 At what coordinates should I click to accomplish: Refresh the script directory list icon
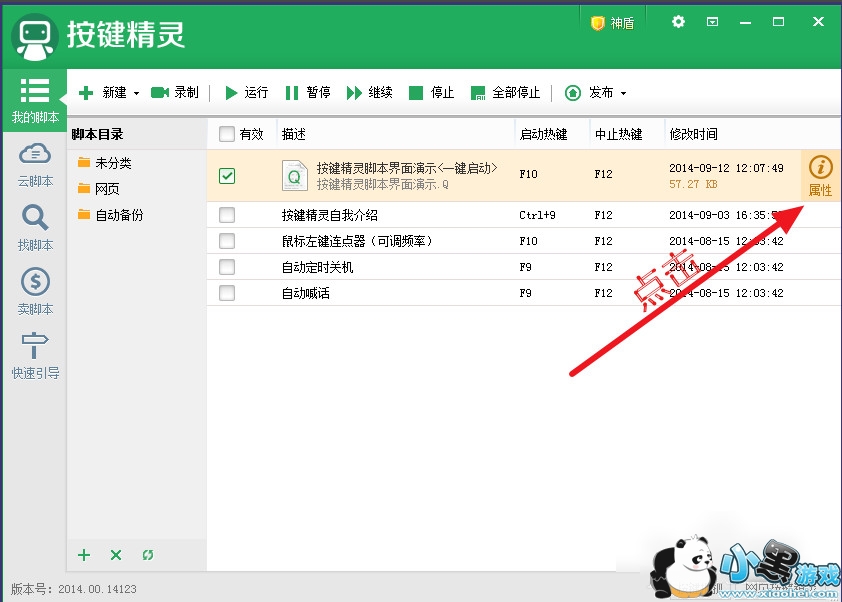pos(148,555)
